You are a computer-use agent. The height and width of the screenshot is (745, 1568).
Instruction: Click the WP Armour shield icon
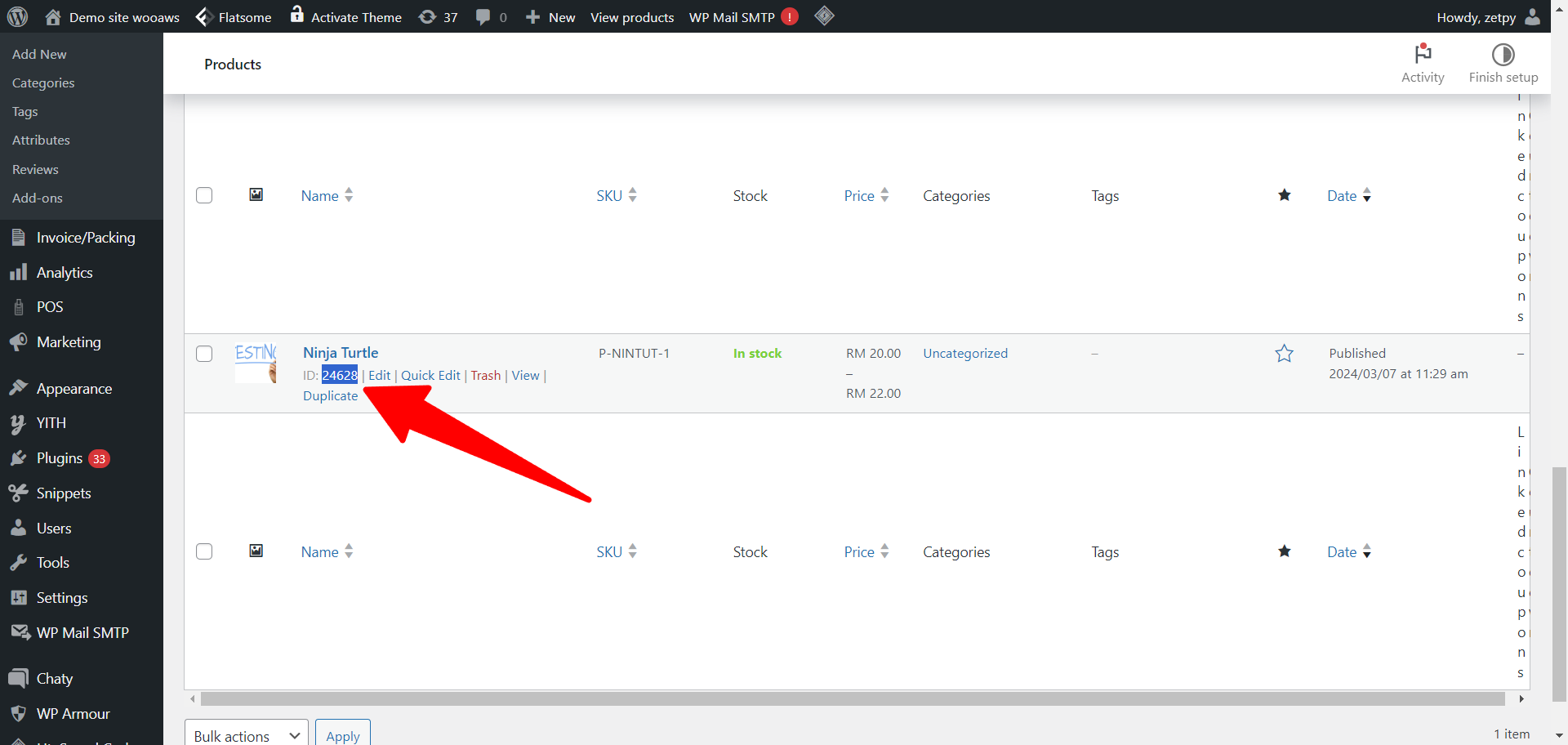click(18, 713)
